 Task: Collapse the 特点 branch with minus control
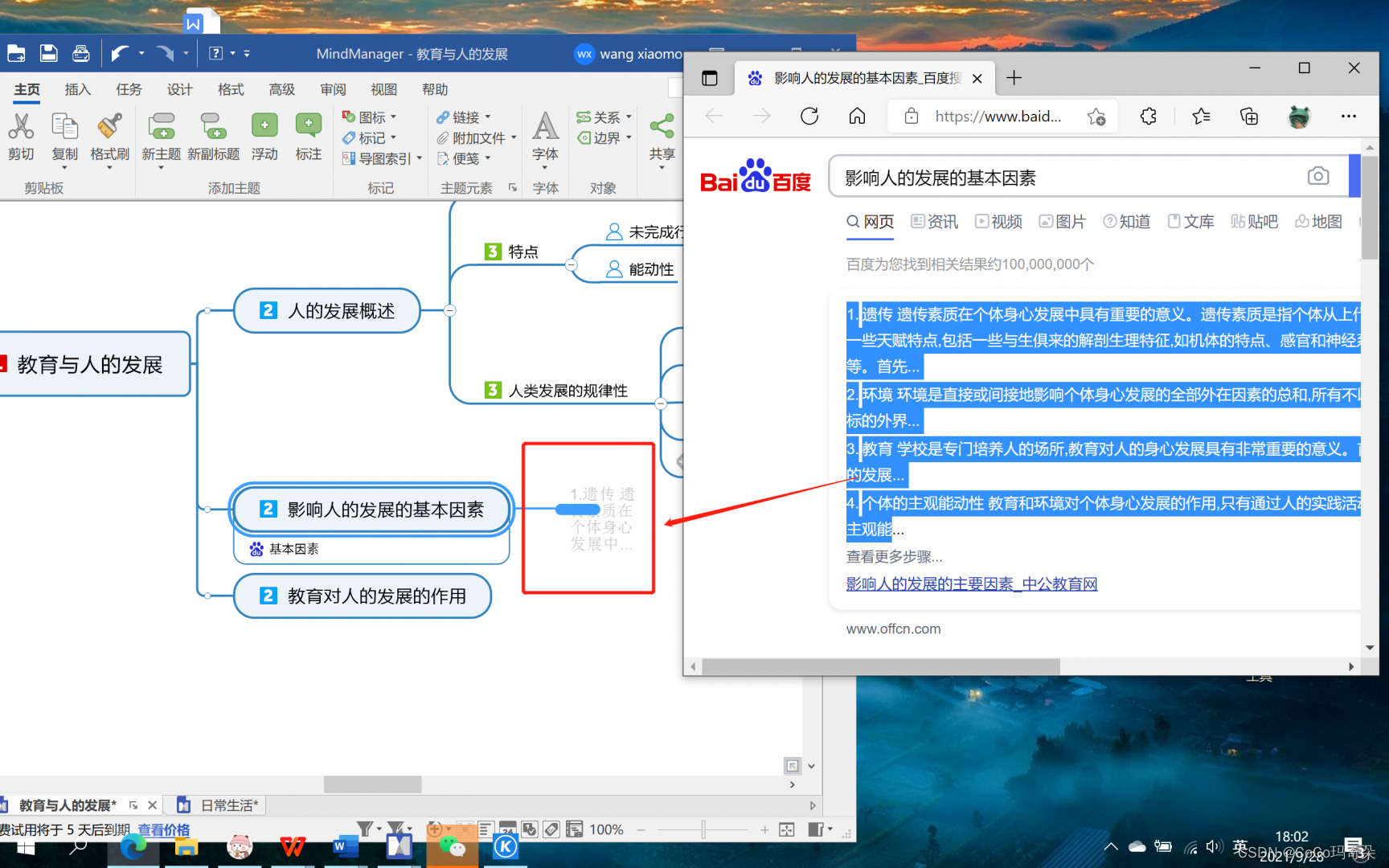tap(572, 264)
